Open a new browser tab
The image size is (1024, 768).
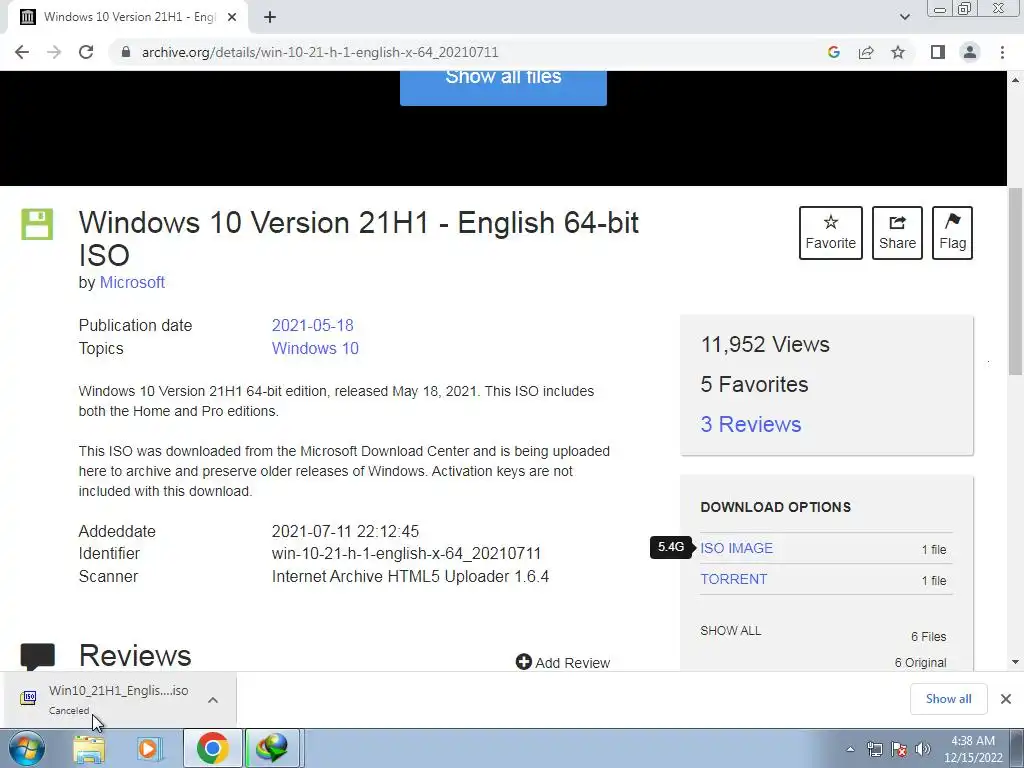[x=270, y=18]
